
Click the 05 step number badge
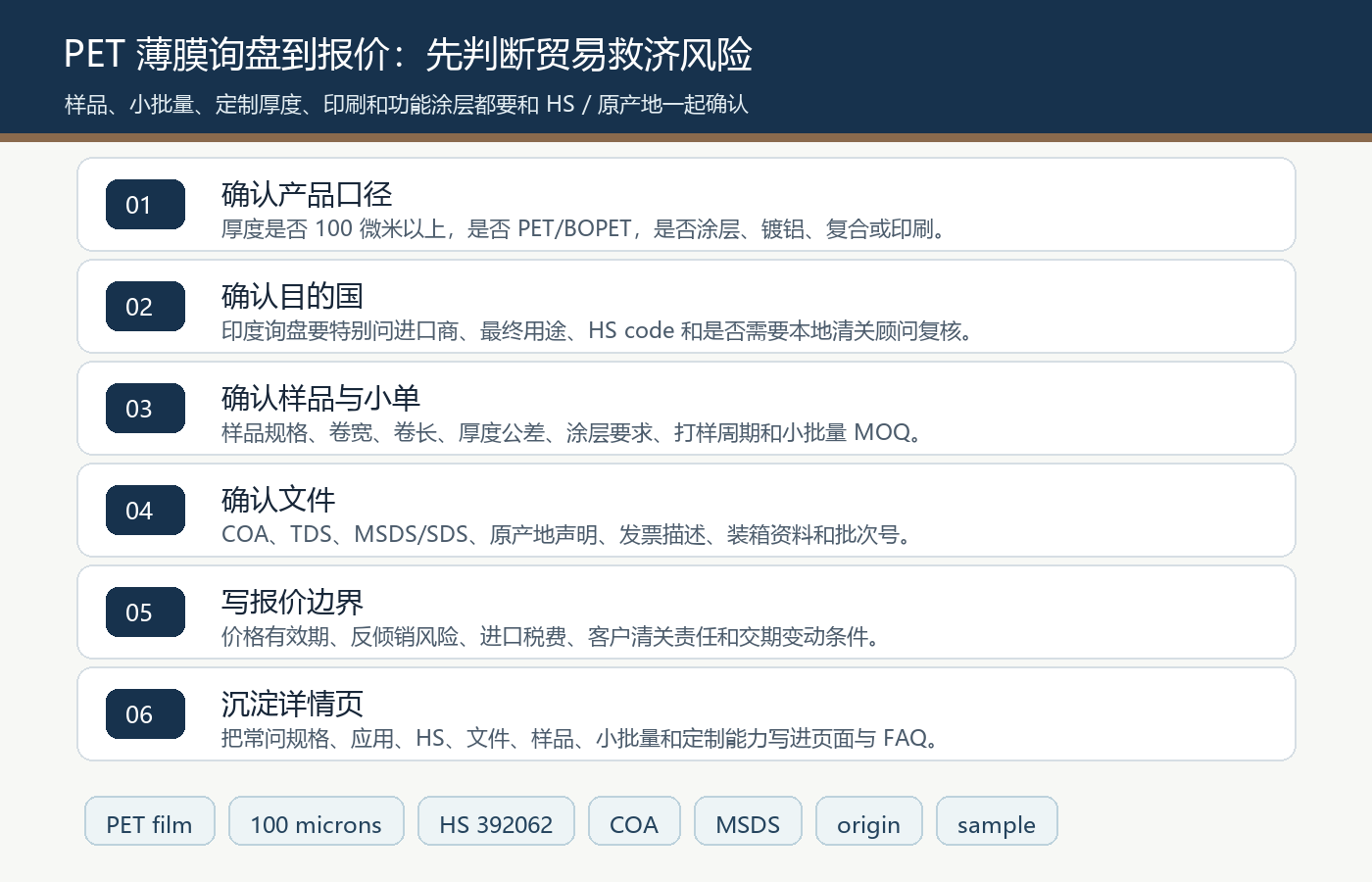[145, 612]
